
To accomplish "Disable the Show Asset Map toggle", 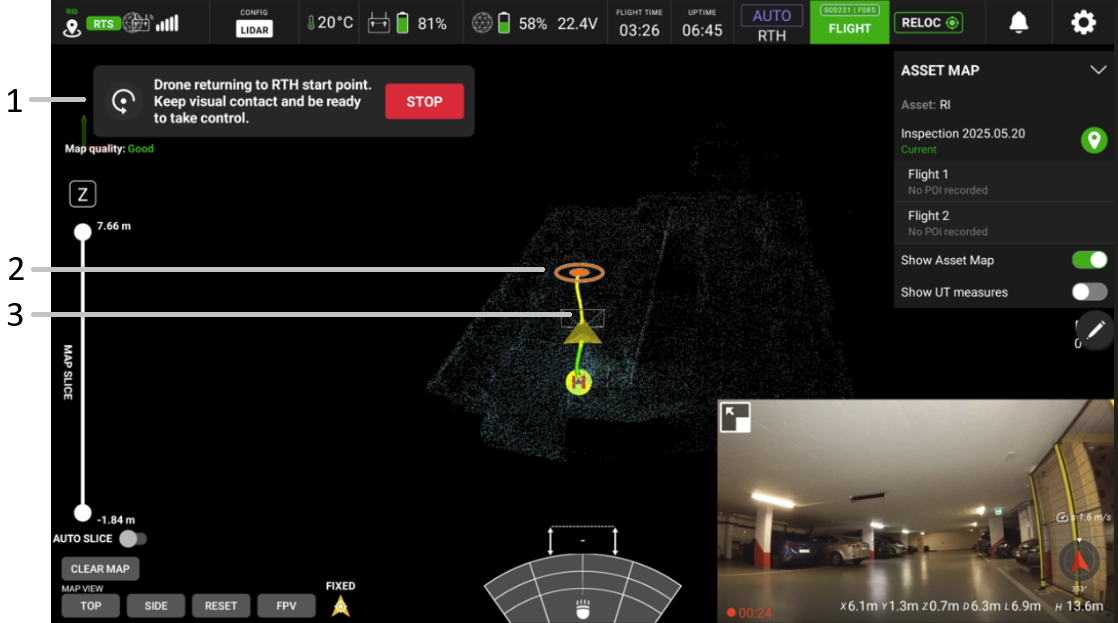I will tap(1089, 260).
